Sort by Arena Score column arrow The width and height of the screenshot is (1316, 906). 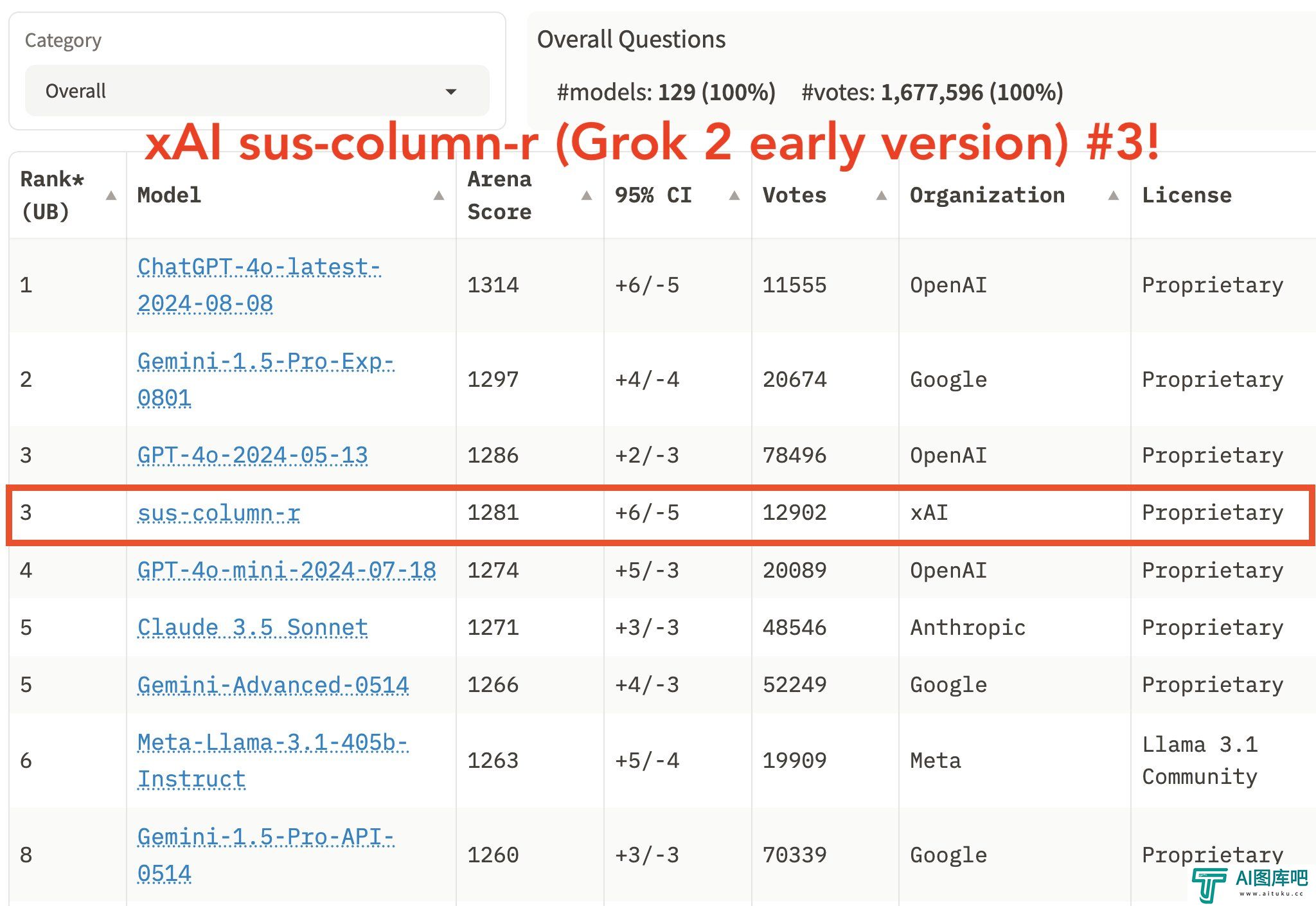(x=587, y=195)
